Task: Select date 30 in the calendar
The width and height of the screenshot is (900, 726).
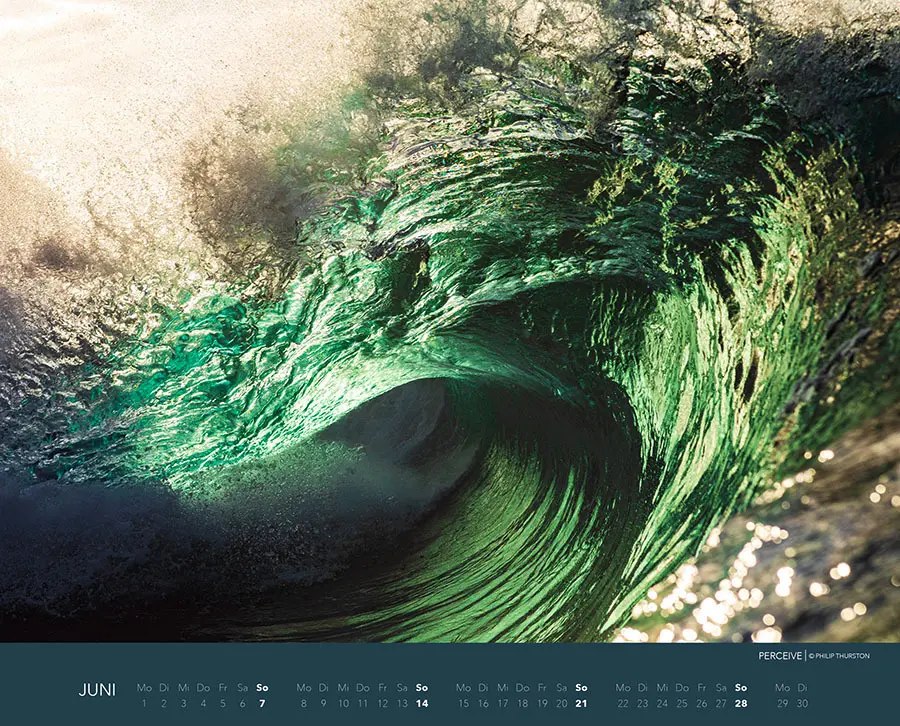Action: (x=802, y=703)
